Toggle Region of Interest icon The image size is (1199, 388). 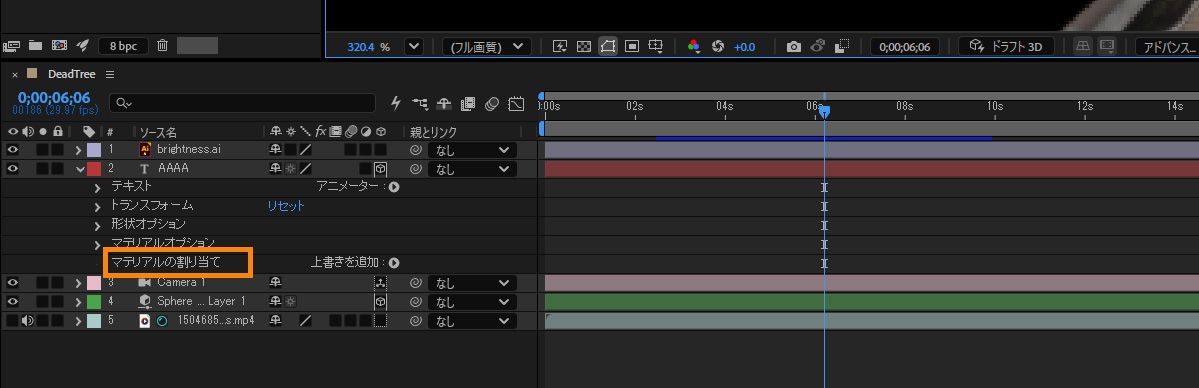[x=632, y=47]
